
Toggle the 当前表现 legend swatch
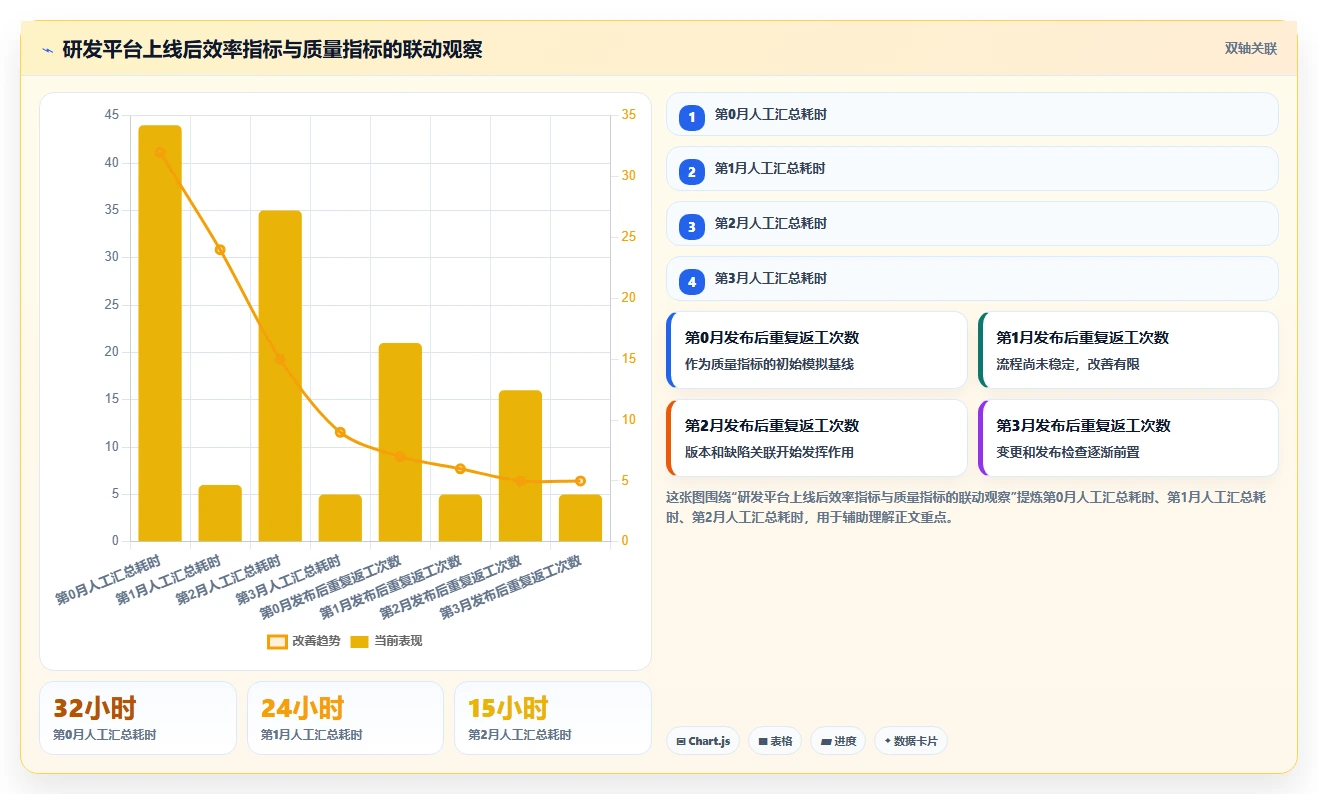(359, 641)
